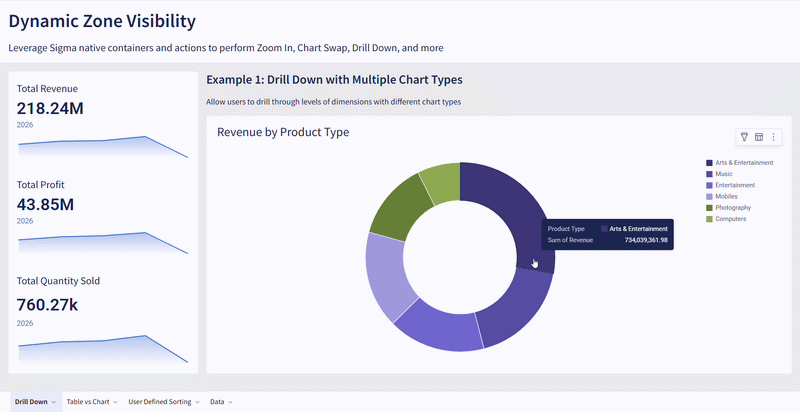Open the User Defined Sorting tab arrow
Viewport: 800px width, 412px height.
pyautogui.click(x=197, y=402)
